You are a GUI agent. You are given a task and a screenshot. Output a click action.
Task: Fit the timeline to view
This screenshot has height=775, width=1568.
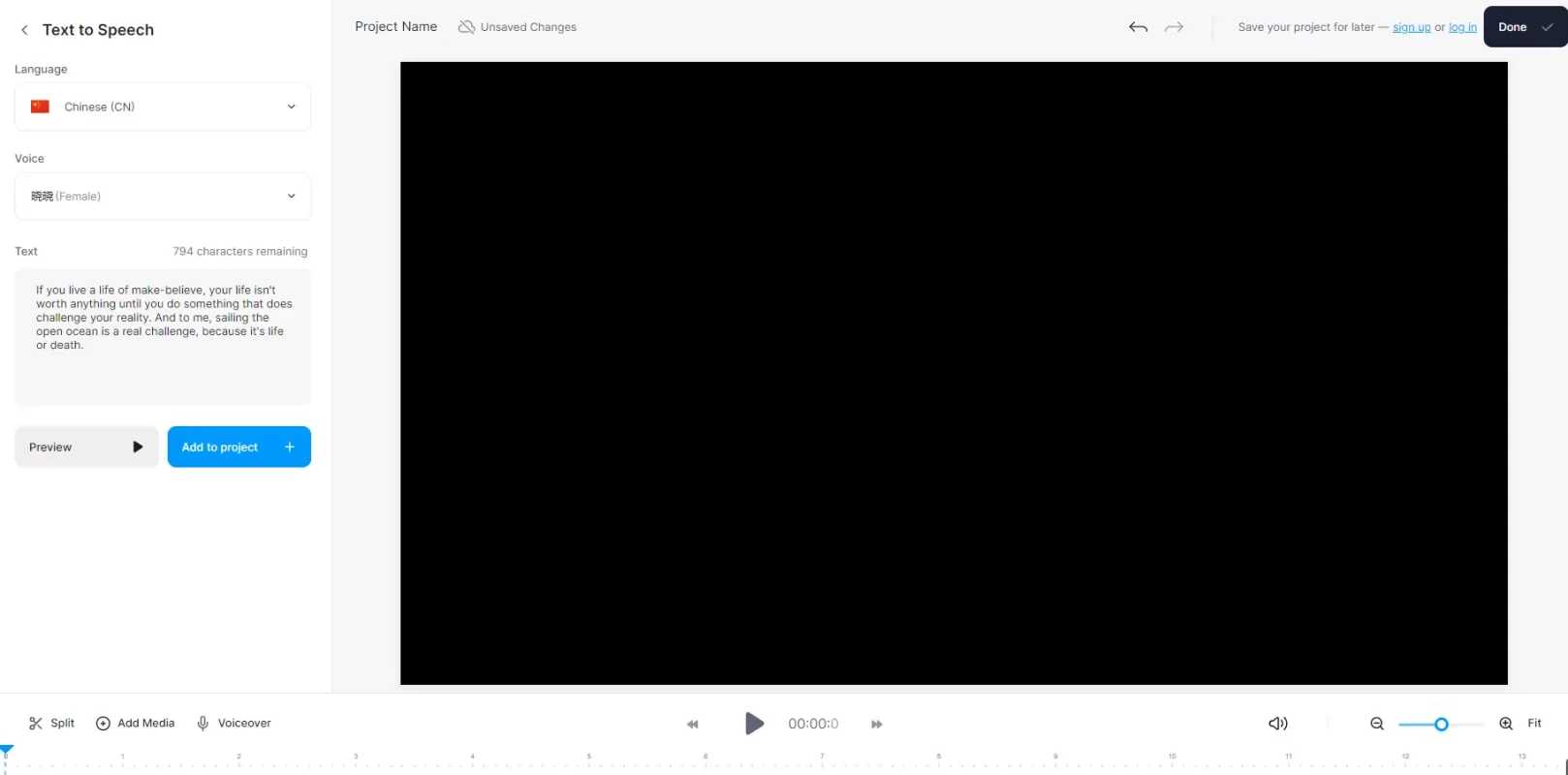[x=1534, y=723]
